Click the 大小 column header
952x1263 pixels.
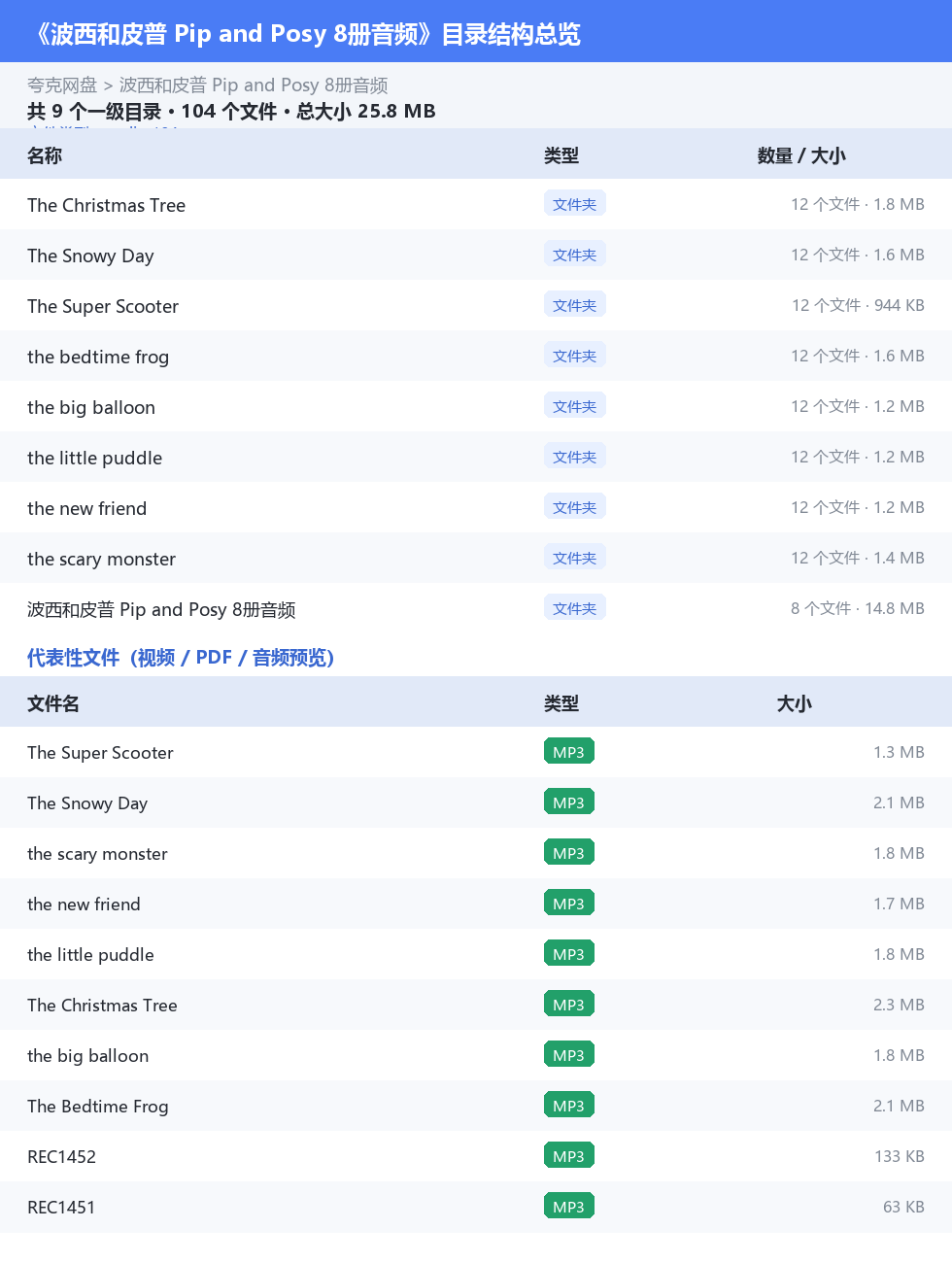[795, 703]
